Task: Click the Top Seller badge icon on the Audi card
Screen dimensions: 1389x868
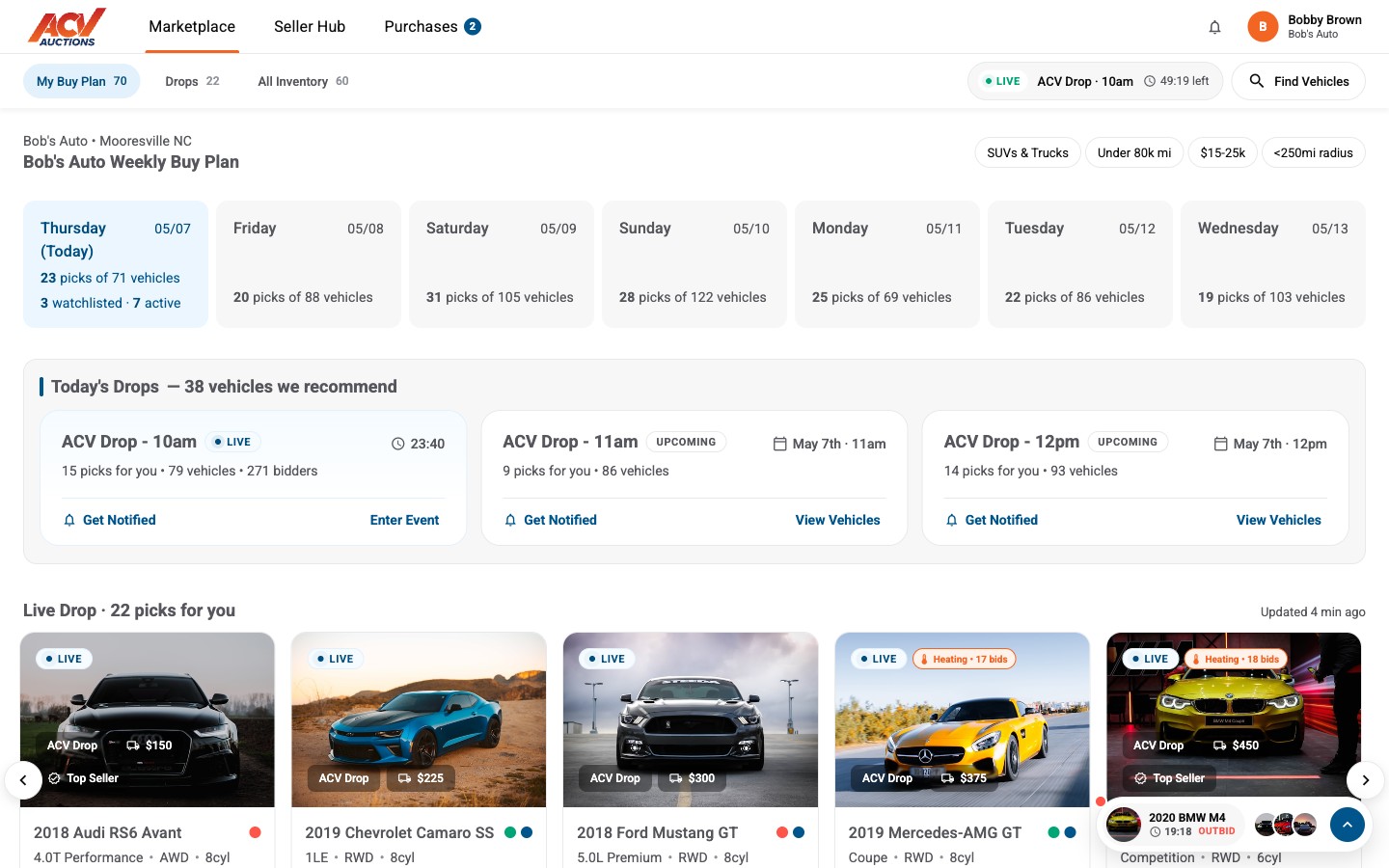Action: point(54,778)
